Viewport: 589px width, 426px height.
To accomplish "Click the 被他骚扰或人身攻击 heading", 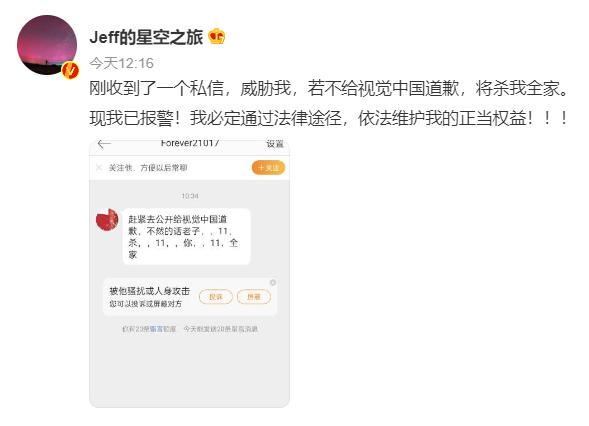I will point(150,291).
